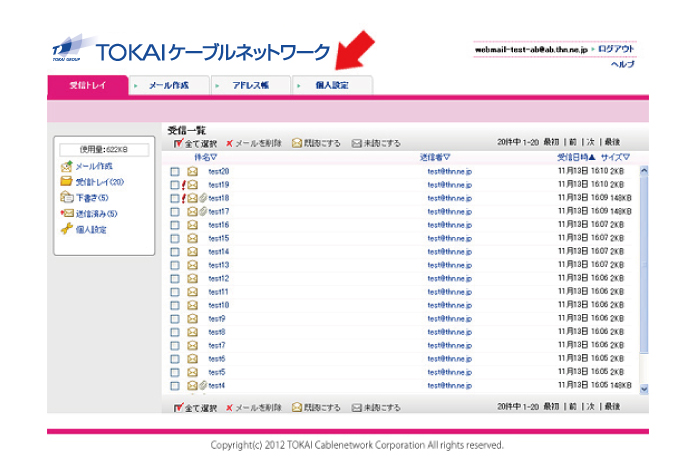
Task: Click the 下書き(5) link text
Action: (92, 198)
